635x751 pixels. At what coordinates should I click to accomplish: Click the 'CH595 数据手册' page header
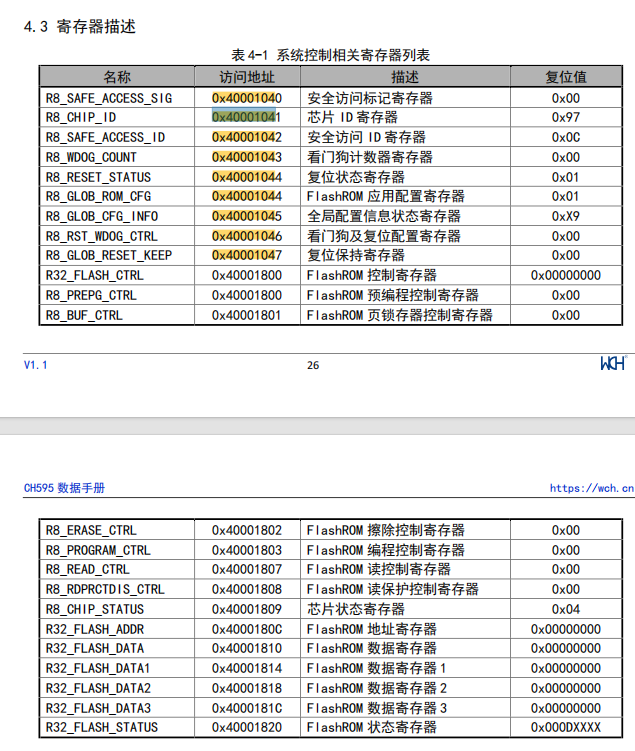(64, 488)
